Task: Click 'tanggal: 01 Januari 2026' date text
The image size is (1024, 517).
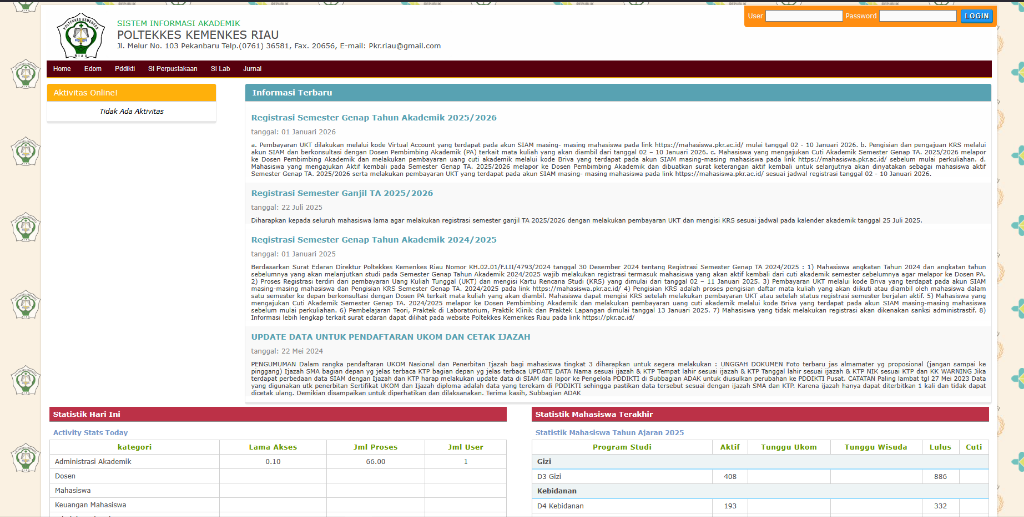Action: (x=293, y=132)
